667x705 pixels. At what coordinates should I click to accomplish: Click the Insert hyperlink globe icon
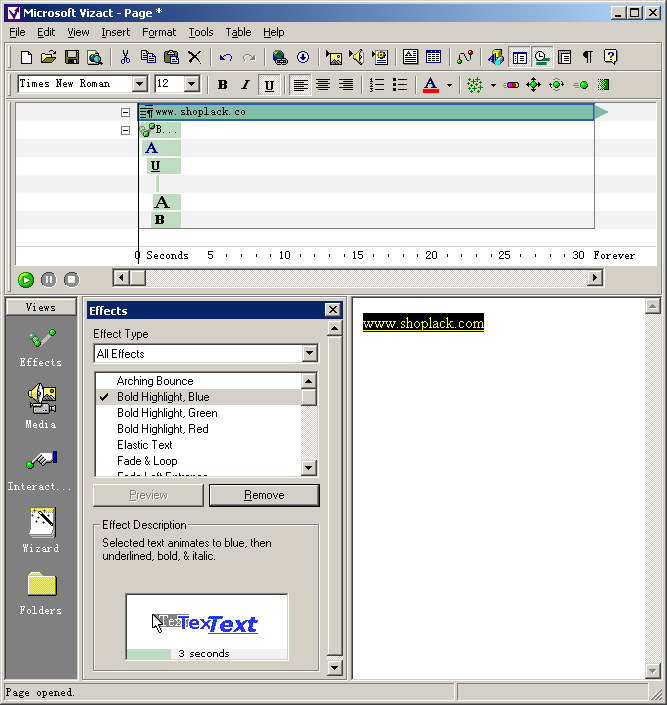click(280, 57)
